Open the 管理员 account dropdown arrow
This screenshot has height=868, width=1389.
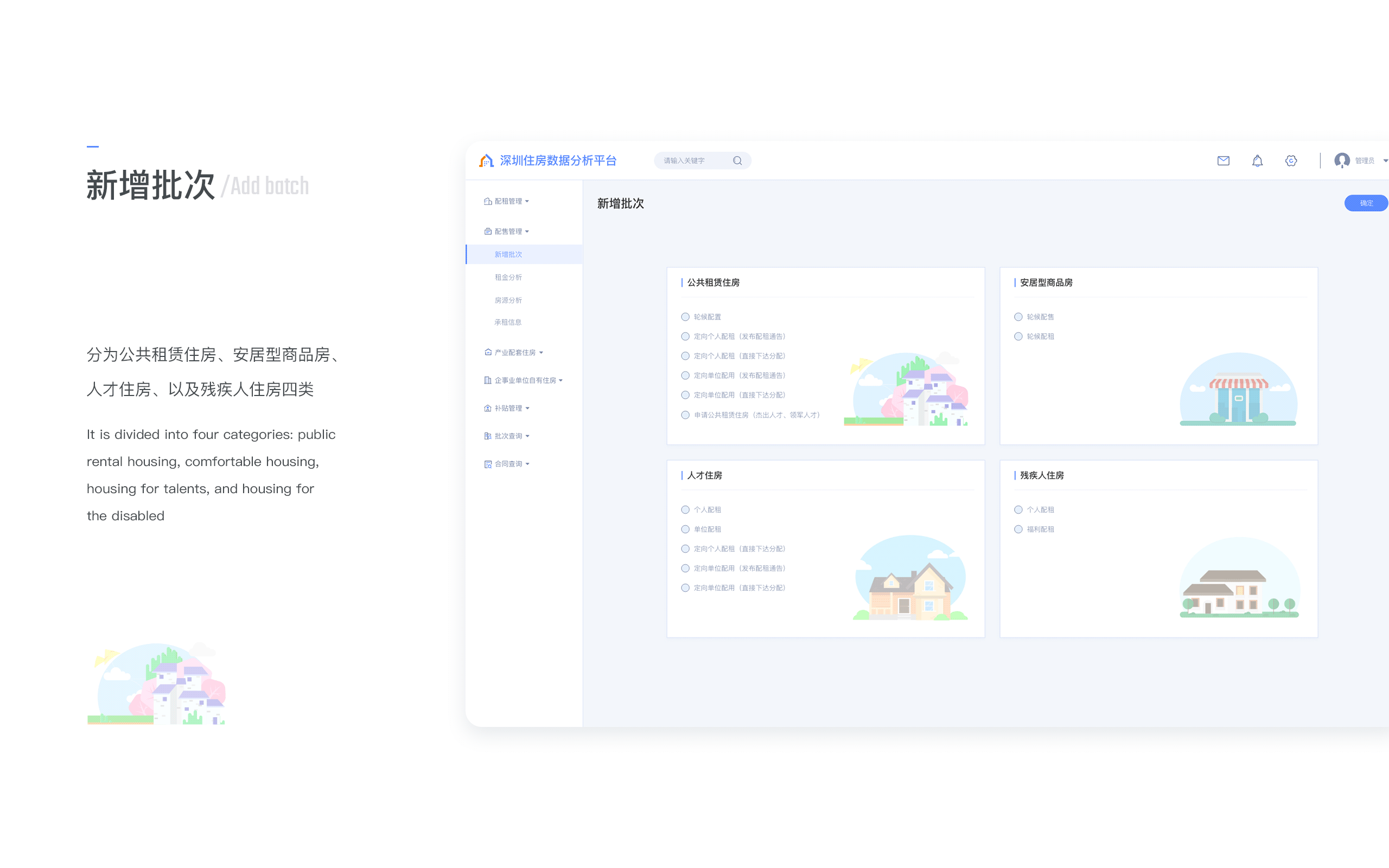(x=1385, y=161)
